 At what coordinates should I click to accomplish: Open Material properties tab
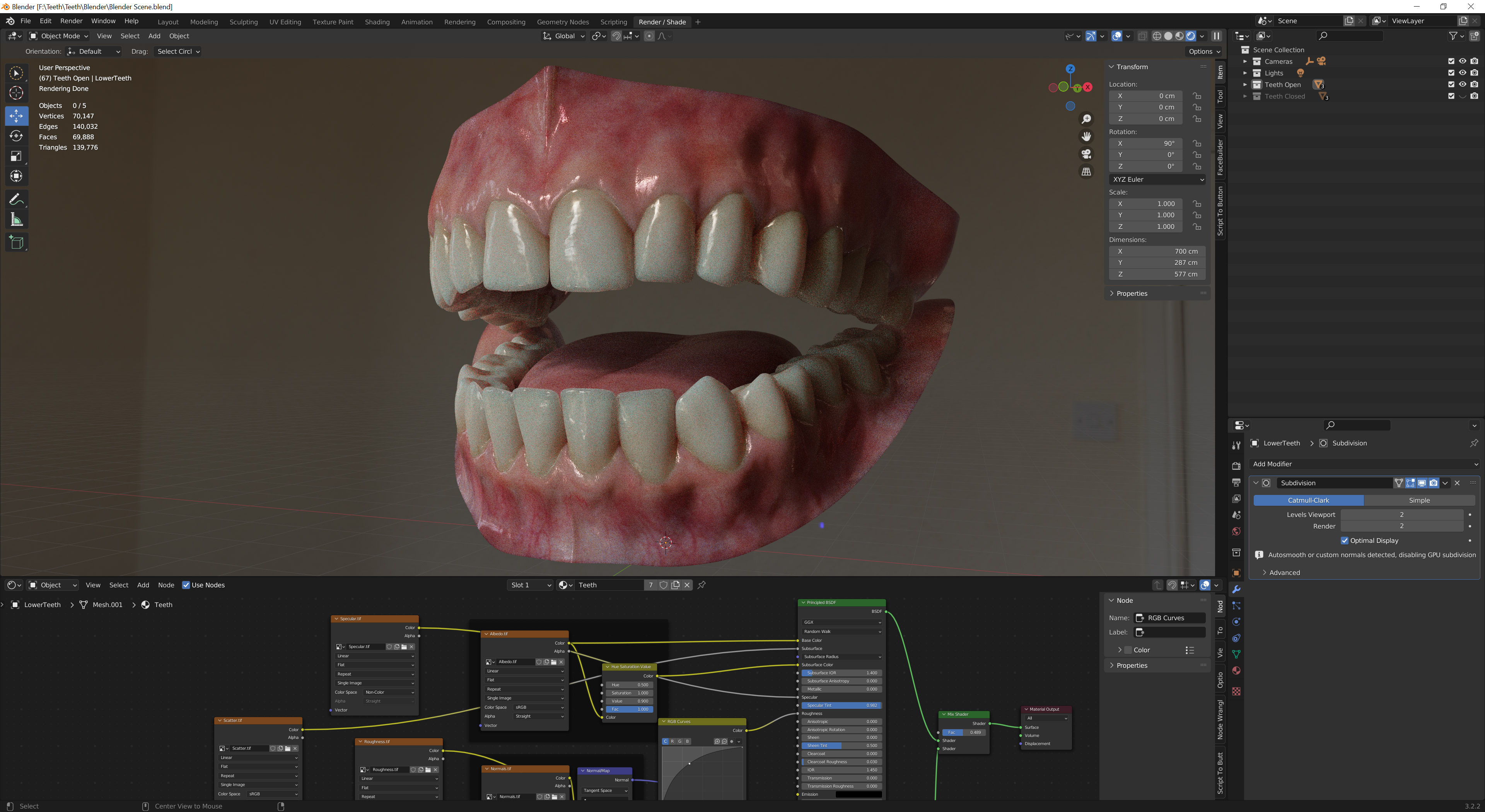click(x=1236, y=670)
